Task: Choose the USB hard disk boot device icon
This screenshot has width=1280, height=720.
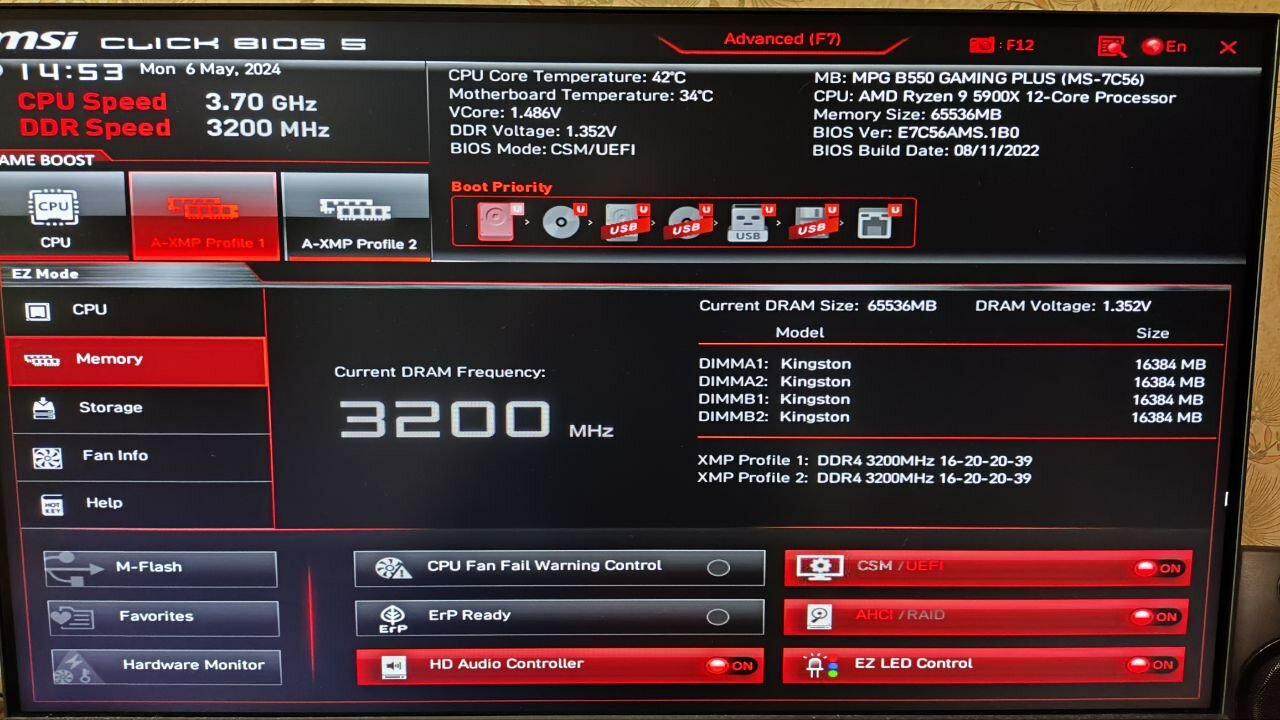Action: pyautogui.click(x=625, y=222)
